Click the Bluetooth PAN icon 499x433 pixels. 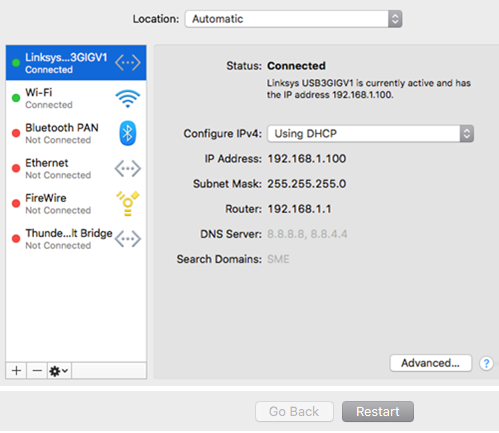tap(128, 133)
